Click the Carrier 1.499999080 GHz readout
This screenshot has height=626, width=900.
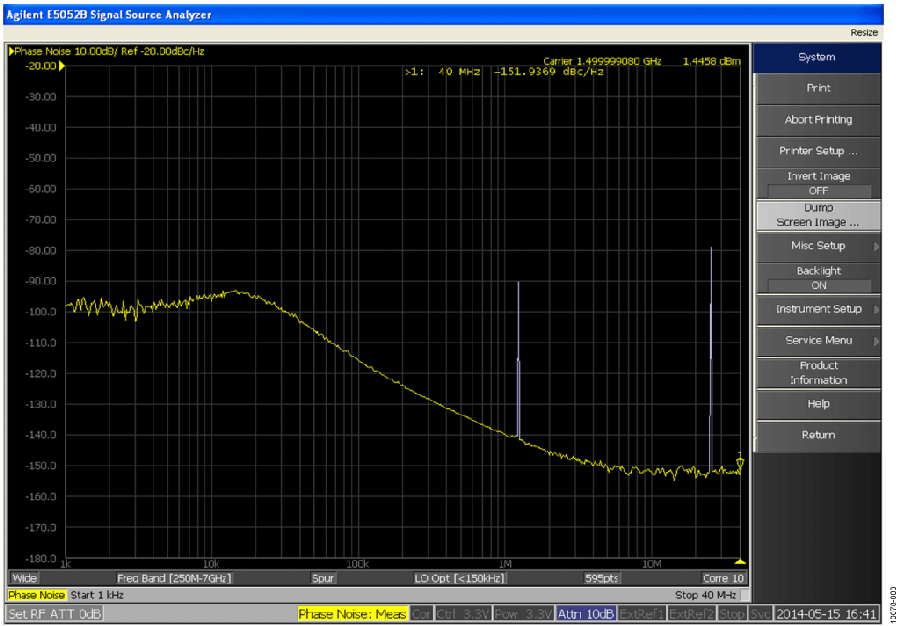click(x=602, y=61)
